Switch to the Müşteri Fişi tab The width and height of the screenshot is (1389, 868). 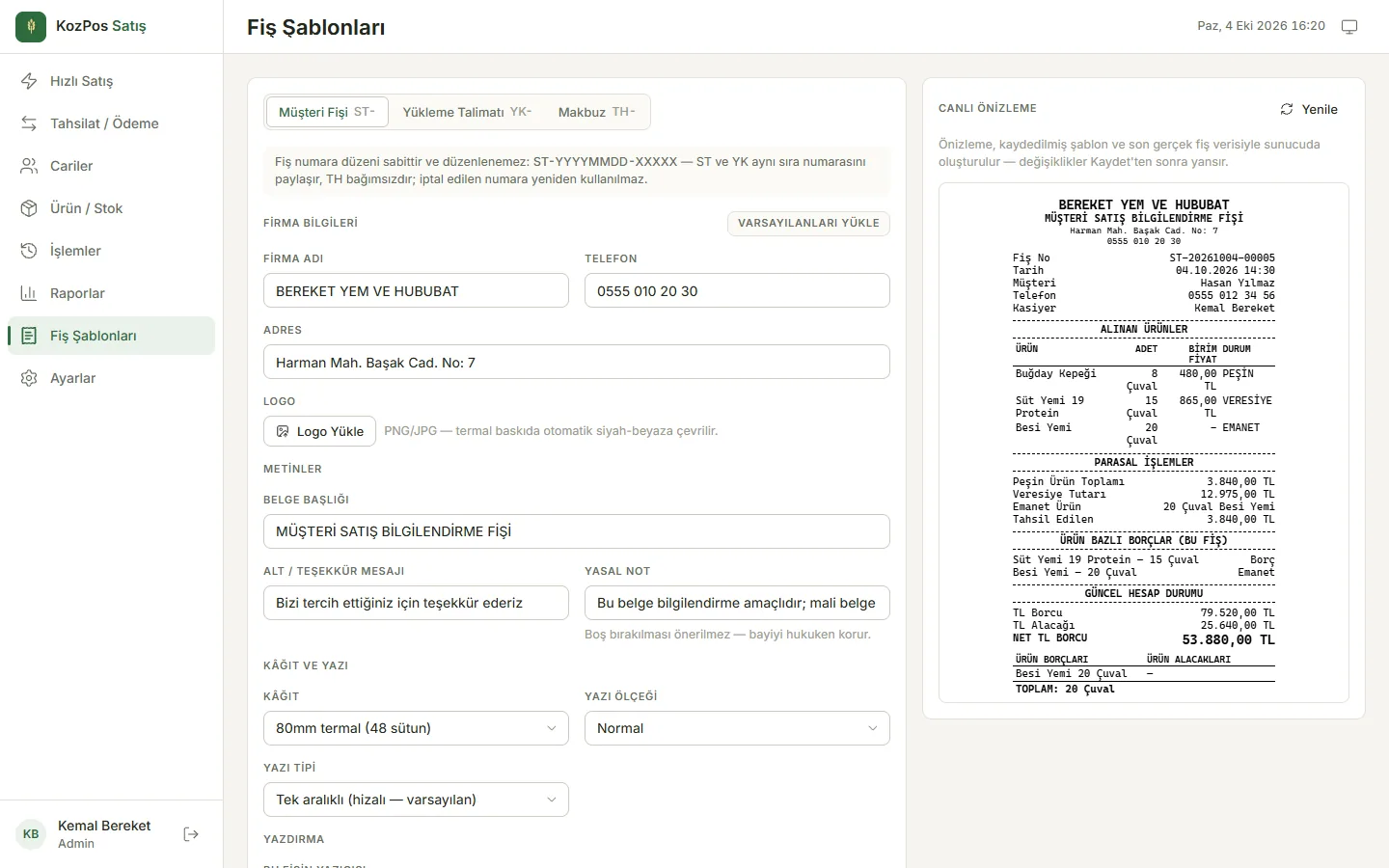pyautogui.click(x=327, y=112)
